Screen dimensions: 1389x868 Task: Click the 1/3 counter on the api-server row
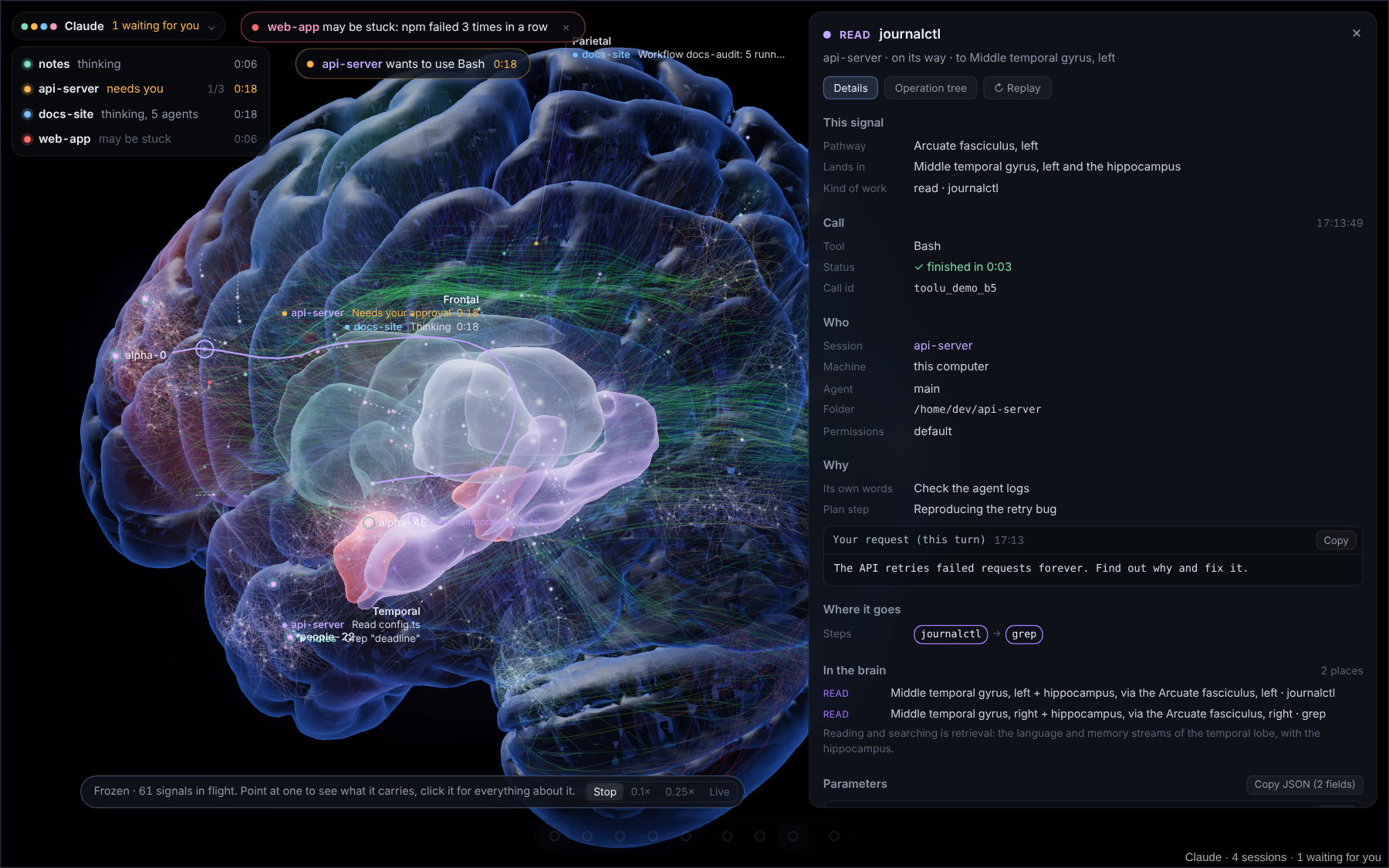coord(216,89)
